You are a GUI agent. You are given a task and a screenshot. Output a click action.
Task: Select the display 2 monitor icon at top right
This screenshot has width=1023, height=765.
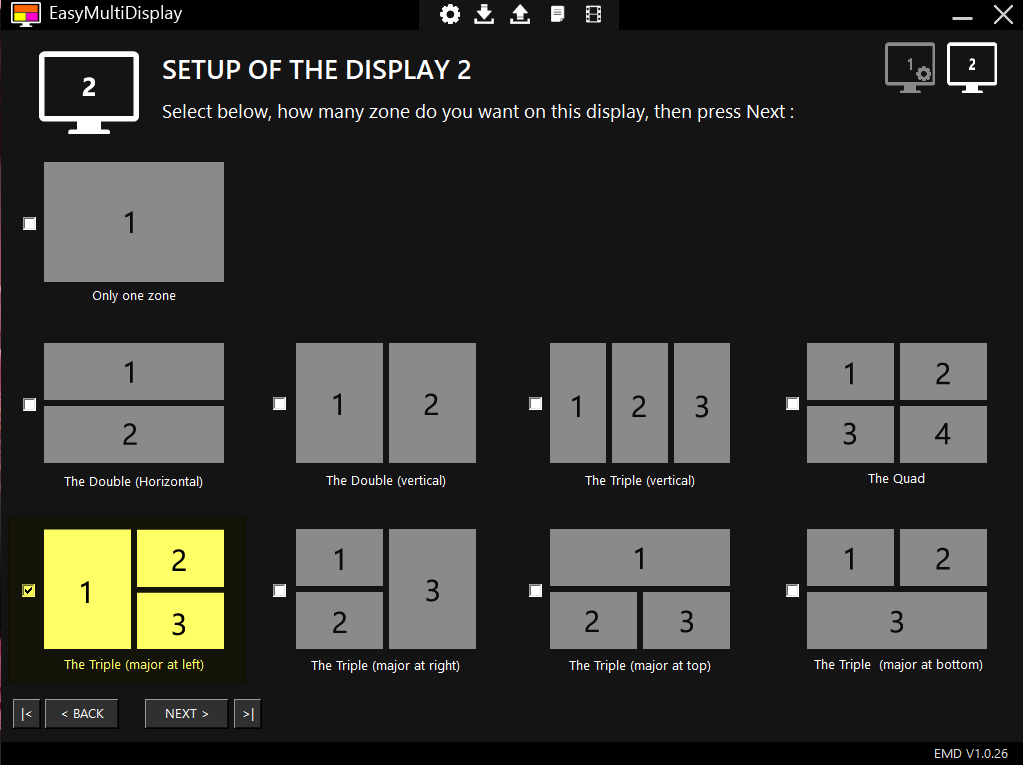point(972,68)
